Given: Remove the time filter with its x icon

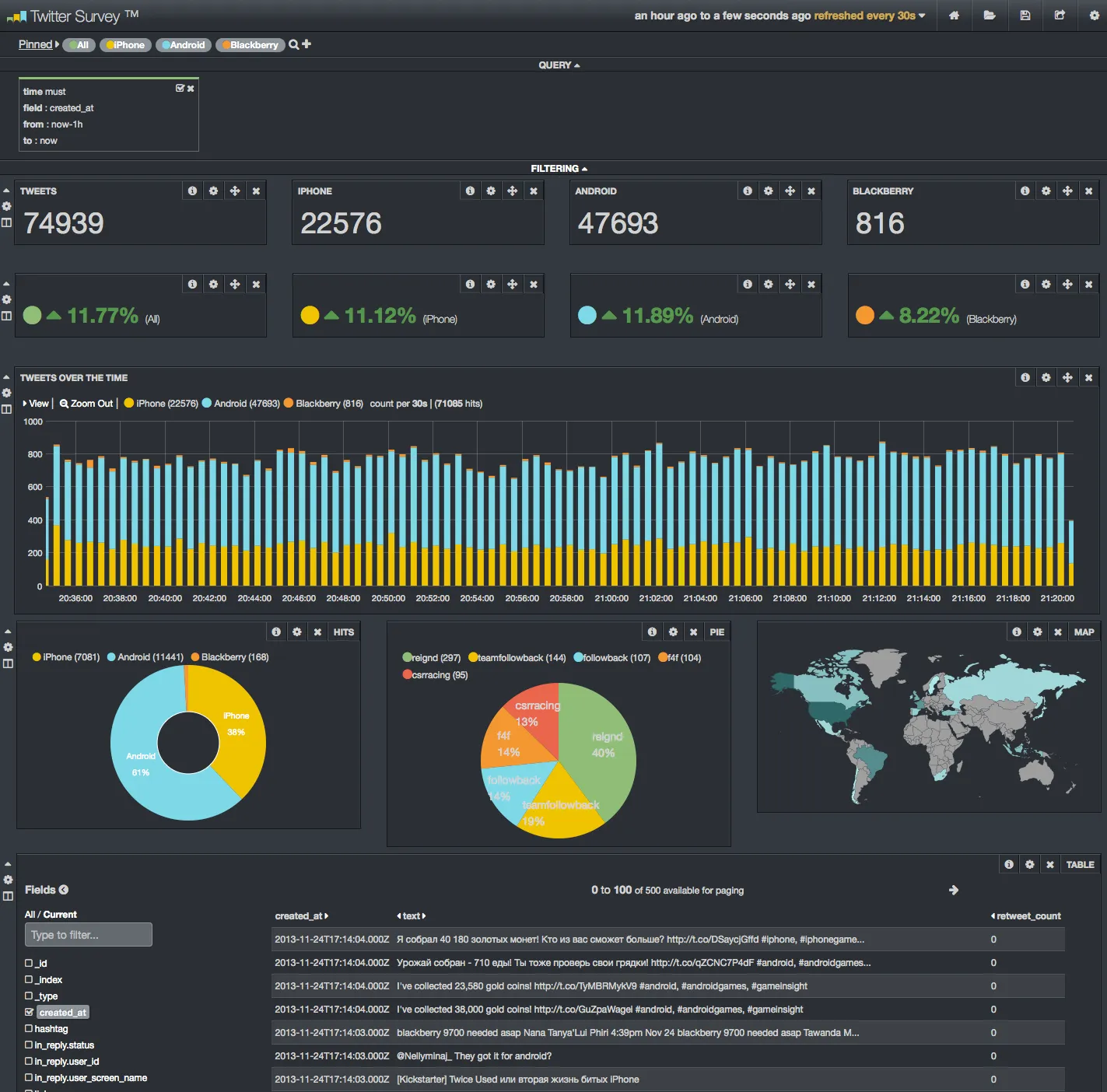Looking at the screenshot, I should click(x=191, y=89).
